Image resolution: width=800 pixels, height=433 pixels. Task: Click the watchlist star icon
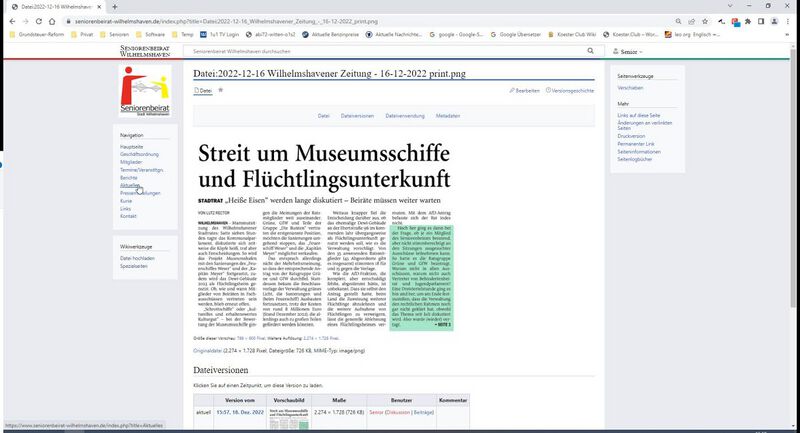tap(221, 90)
